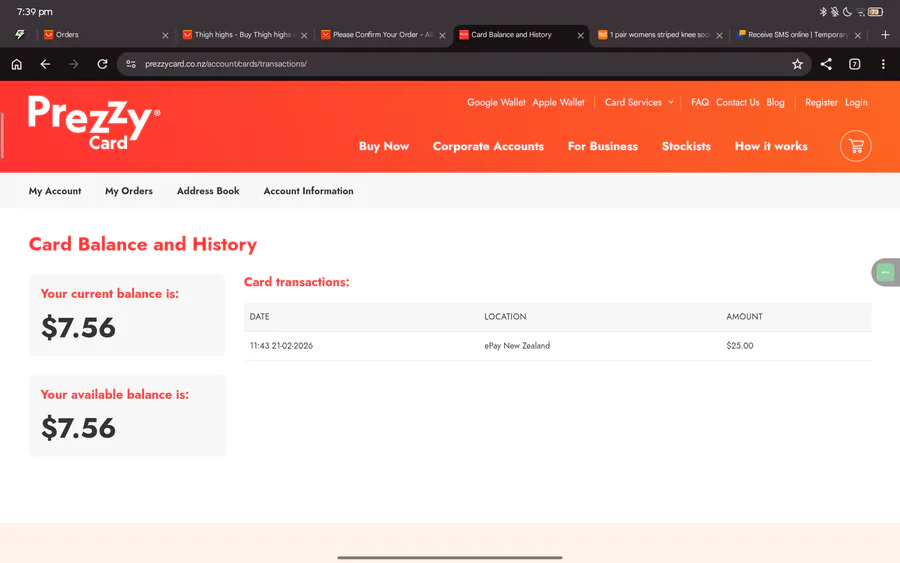Viewport: 900px width, 563px height.
Task: Go back with the browser back arrow
Action: click(45, 64)
